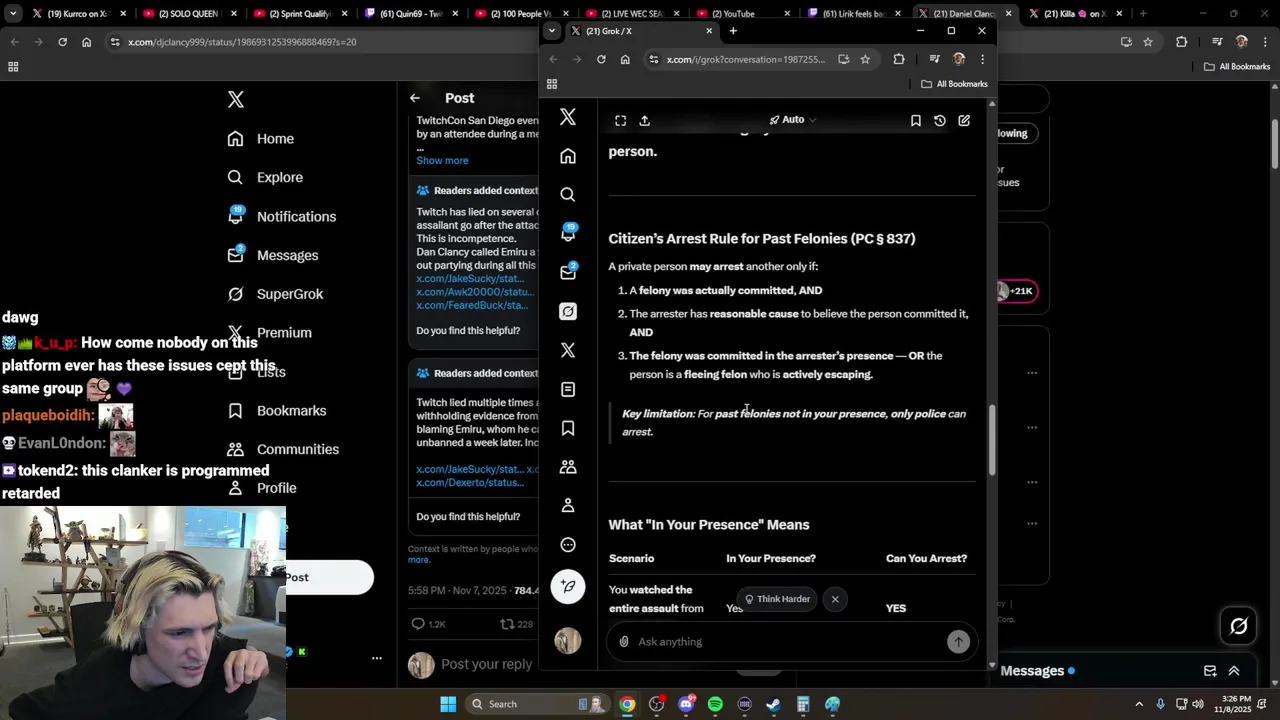Open the Windows Start menu
Screen dimensions: 1280x720
point(448,704)
